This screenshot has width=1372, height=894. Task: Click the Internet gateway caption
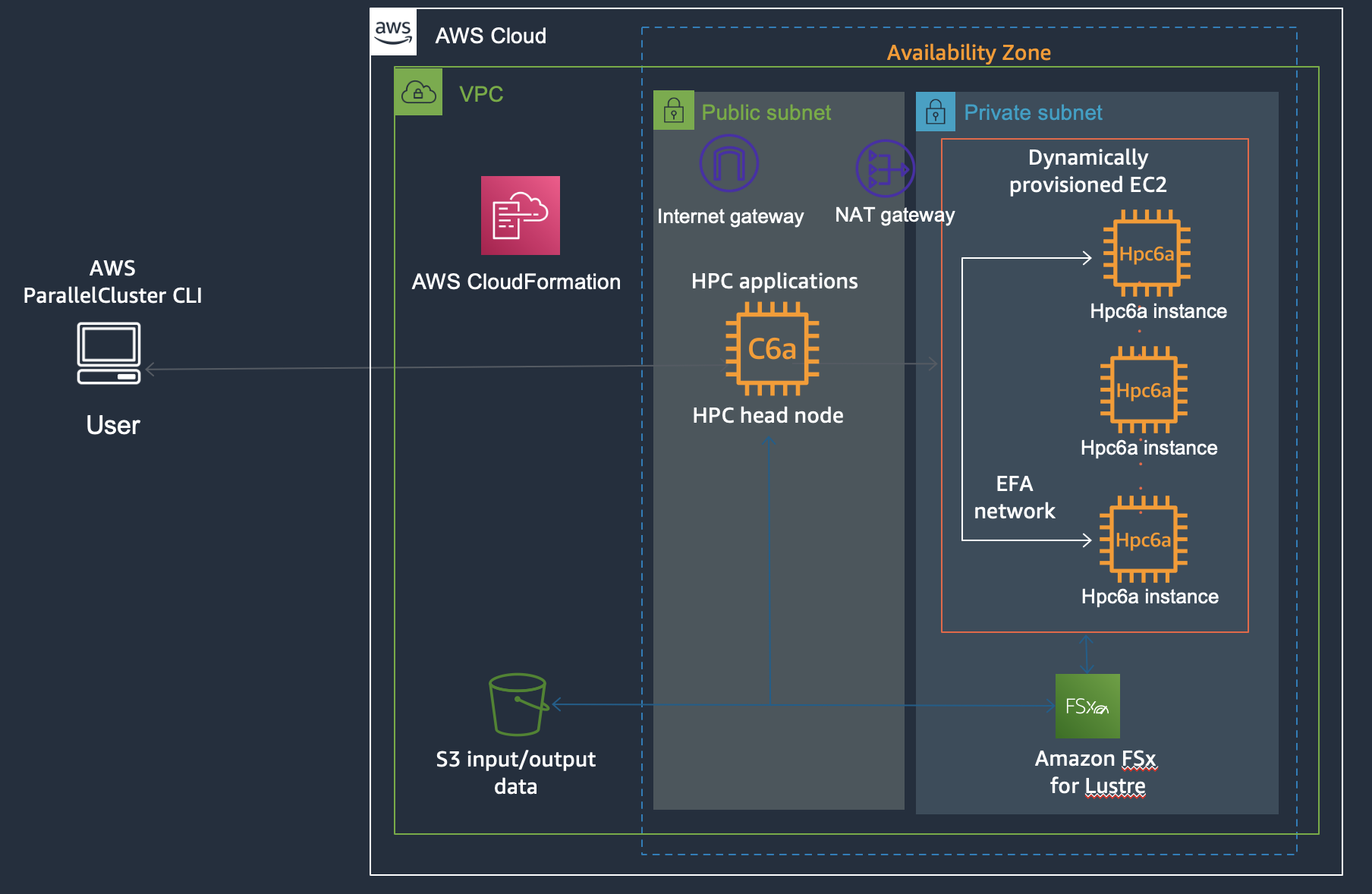click(x=730, y=216)
